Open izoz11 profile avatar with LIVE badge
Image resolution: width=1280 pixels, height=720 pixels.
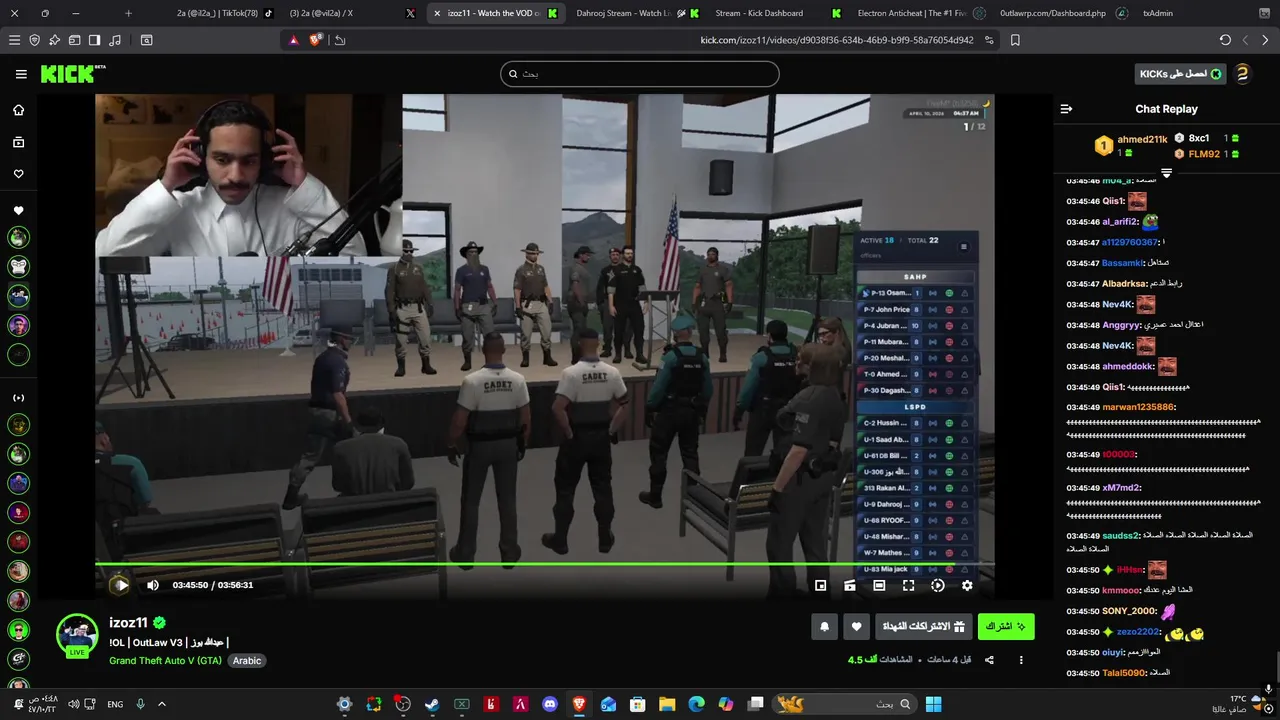click(x=77, y=636)
